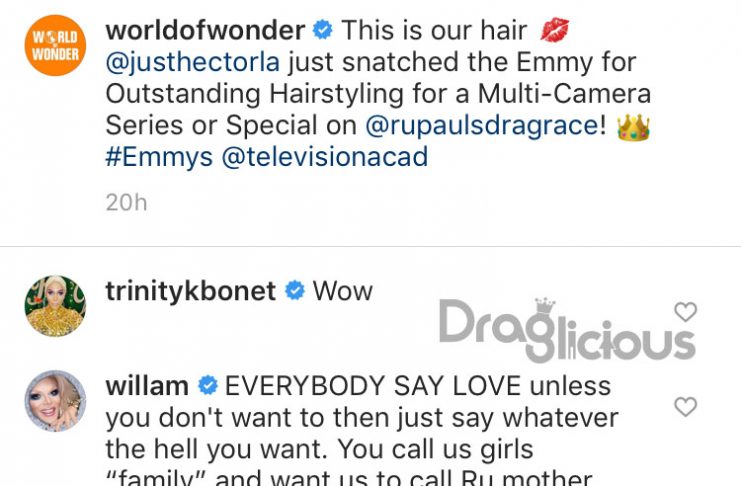Viewport: 741px width, 486px height.
Task: Open trinitykbonet's profile picture
Action: tap(55, 306)
